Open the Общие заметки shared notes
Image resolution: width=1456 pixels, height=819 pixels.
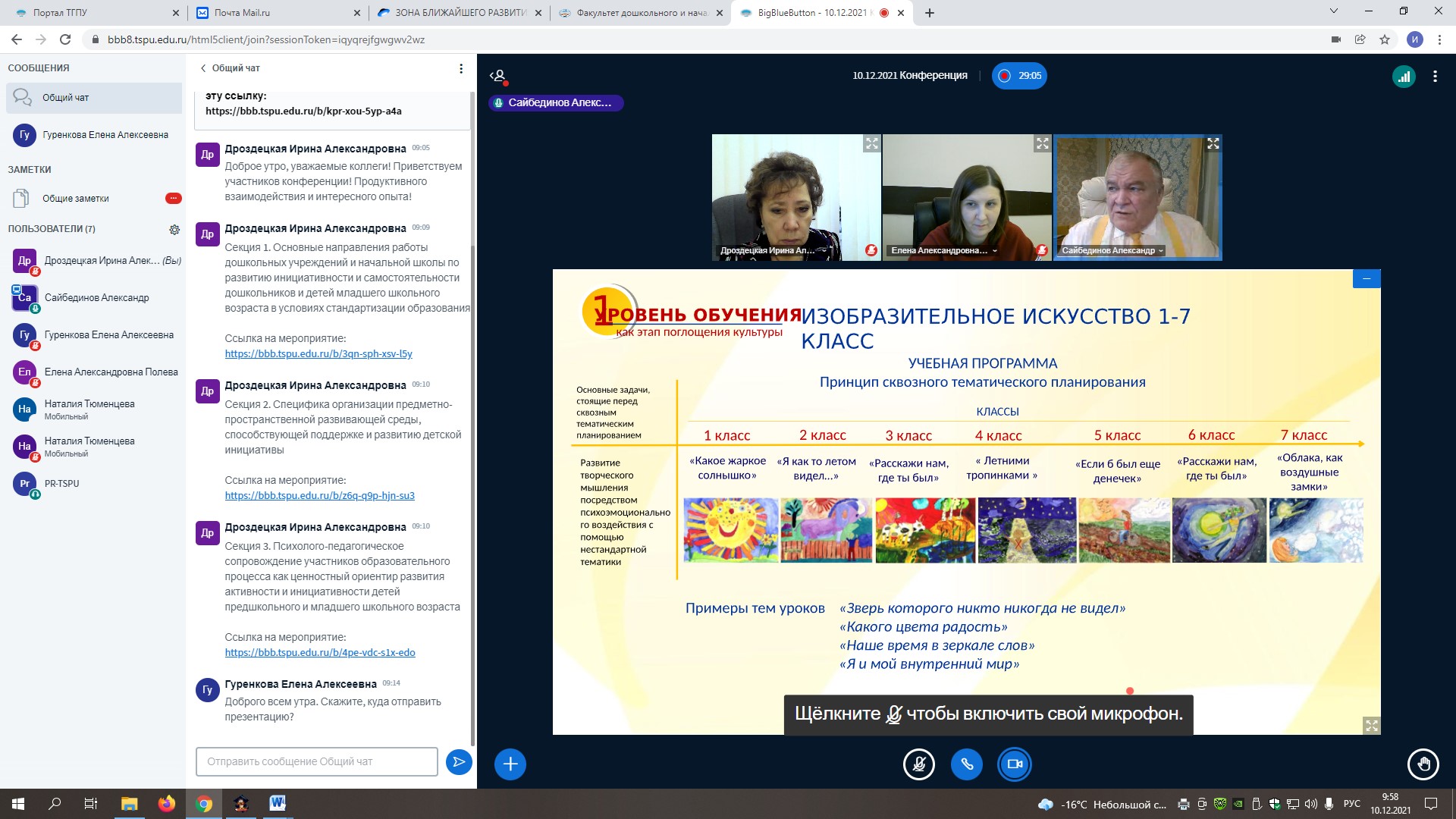76,199
